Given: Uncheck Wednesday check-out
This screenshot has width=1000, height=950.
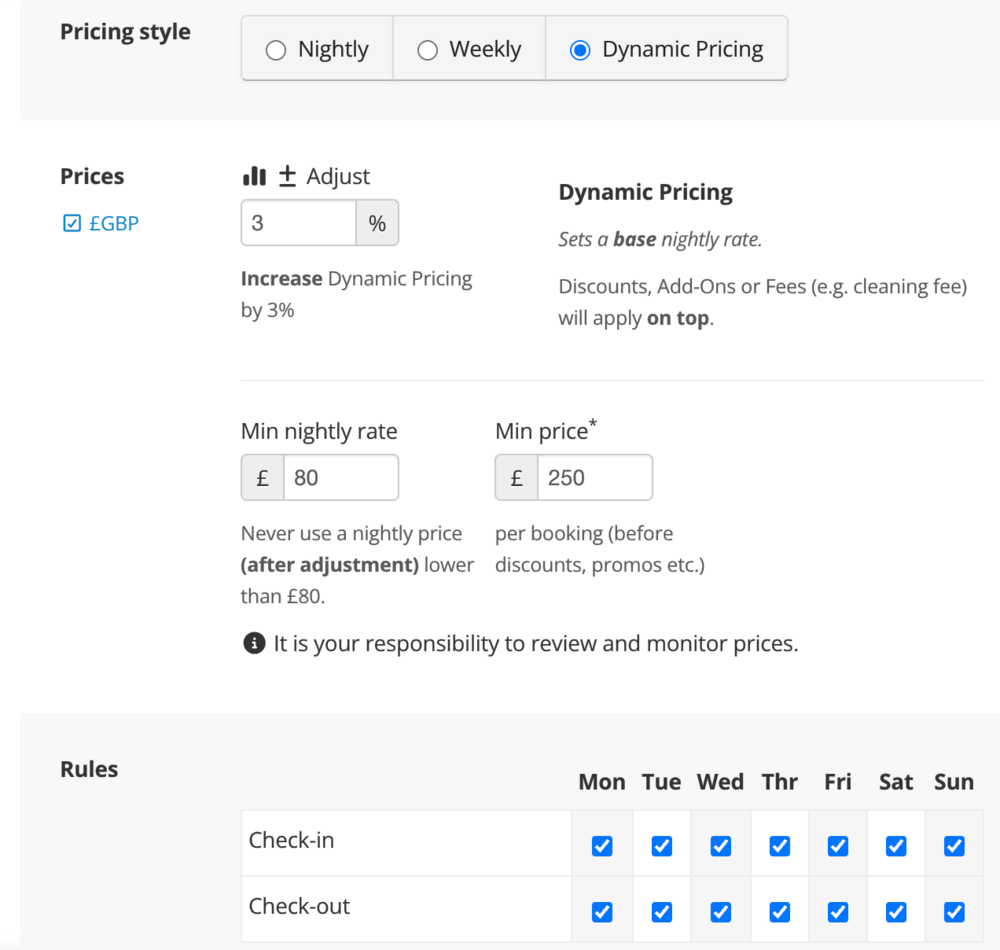Looking at the screenshot, I should [x=719, y=911].
